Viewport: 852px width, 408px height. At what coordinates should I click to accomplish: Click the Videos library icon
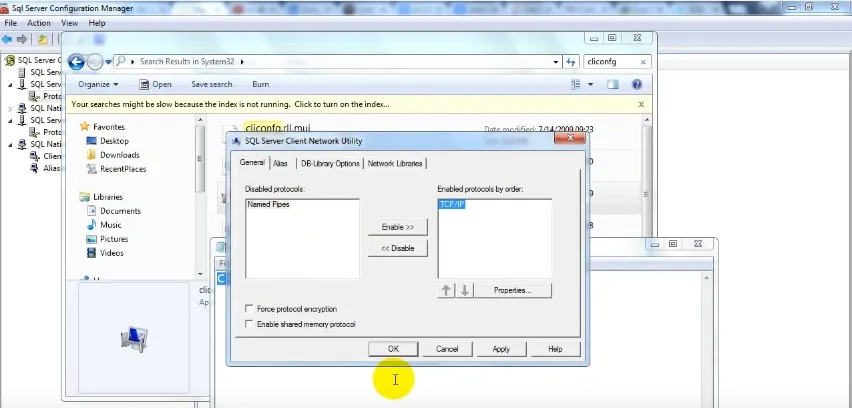(x=91, y=253)
